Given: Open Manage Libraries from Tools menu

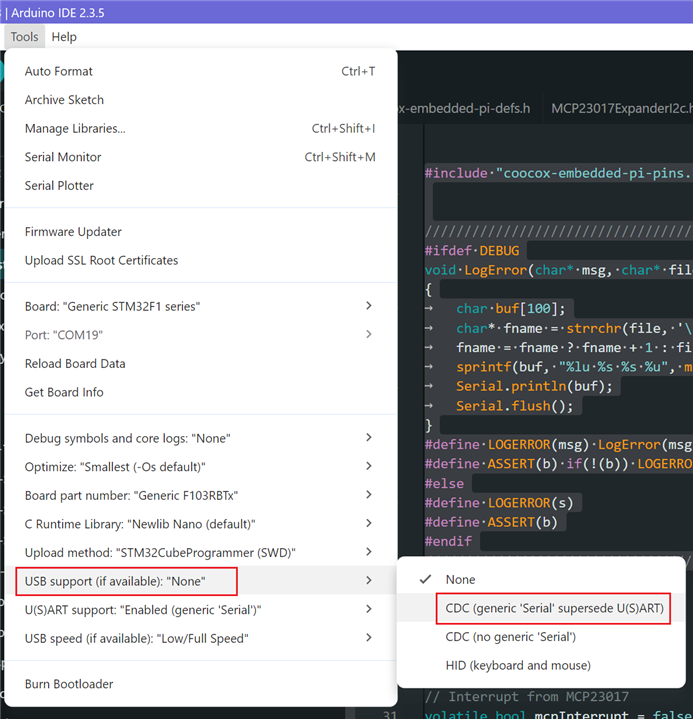Looking at the screenshot, I should (75, 128).
